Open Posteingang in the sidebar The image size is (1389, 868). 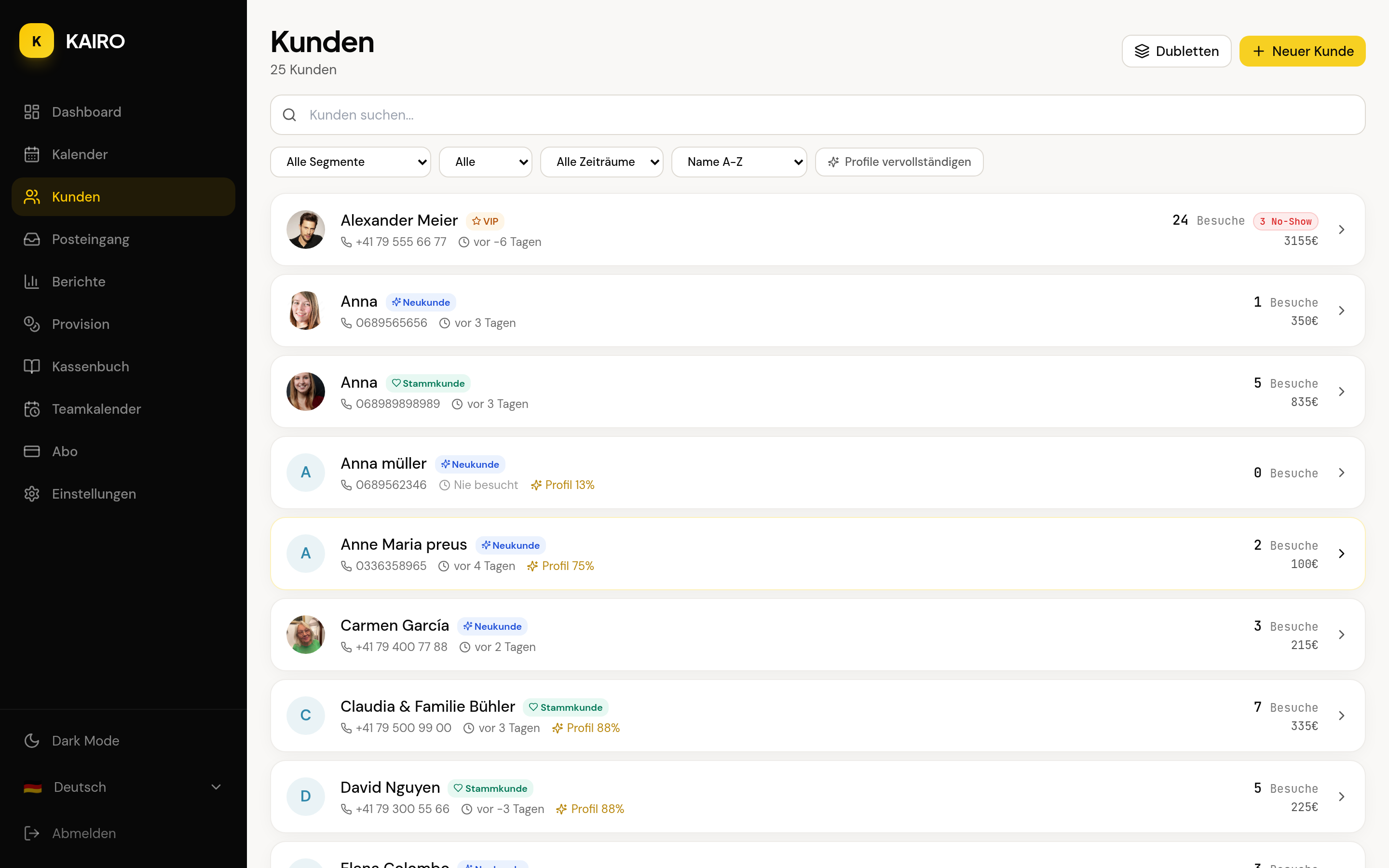click(x=123, y=239)
